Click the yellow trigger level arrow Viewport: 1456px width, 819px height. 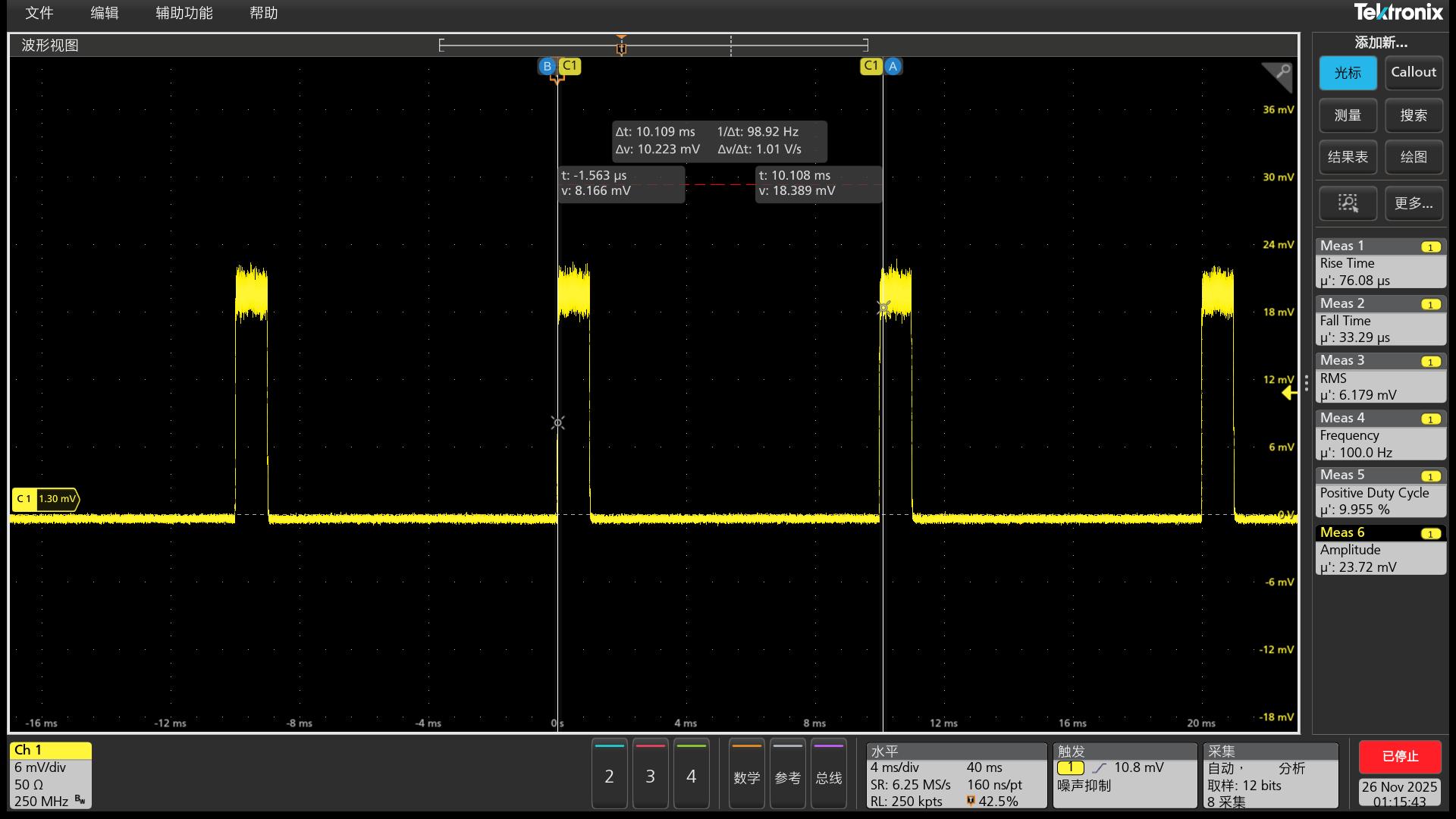pyautogui.click(x=1288, y=393)
